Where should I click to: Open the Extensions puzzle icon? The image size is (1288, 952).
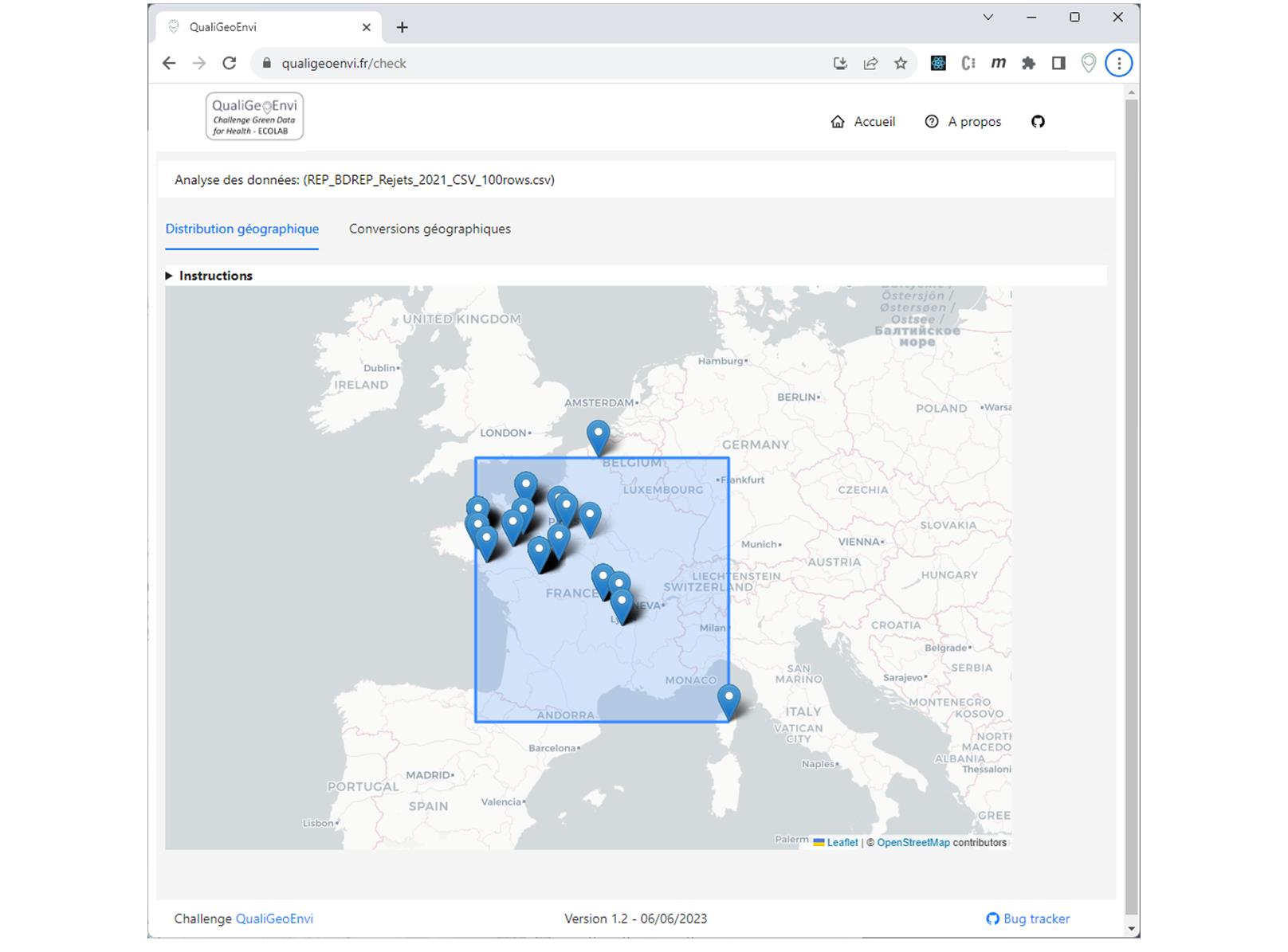(x=1028, y=64)
